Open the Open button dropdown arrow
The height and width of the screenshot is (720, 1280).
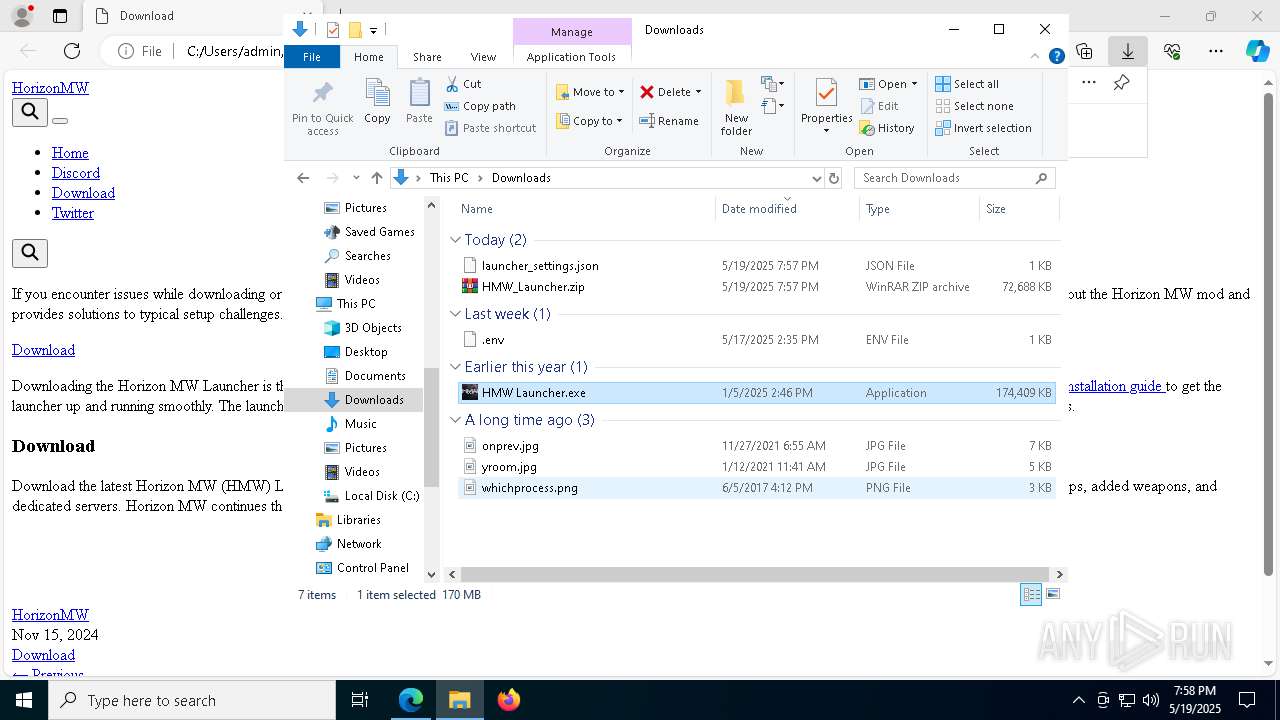914,84
